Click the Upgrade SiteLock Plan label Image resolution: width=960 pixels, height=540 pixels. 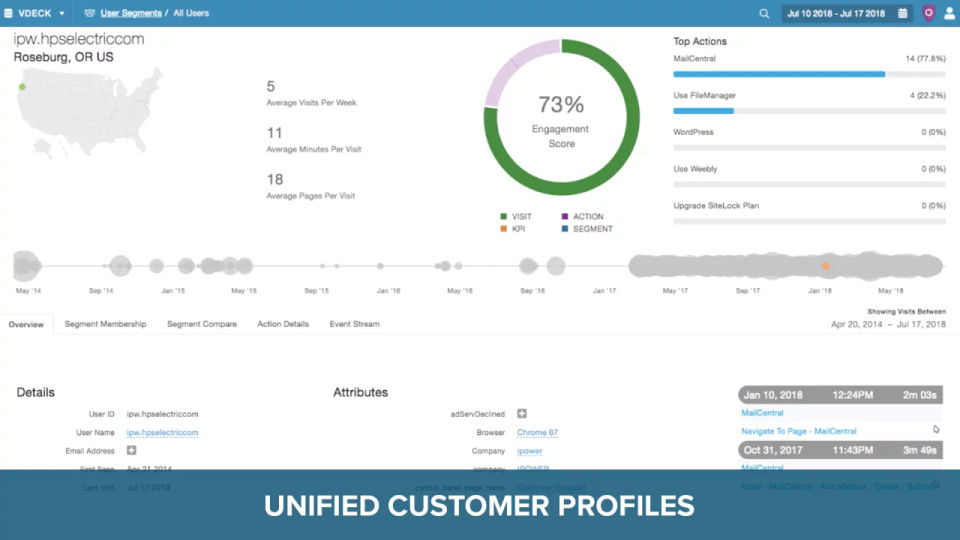(x=716, y=206)
